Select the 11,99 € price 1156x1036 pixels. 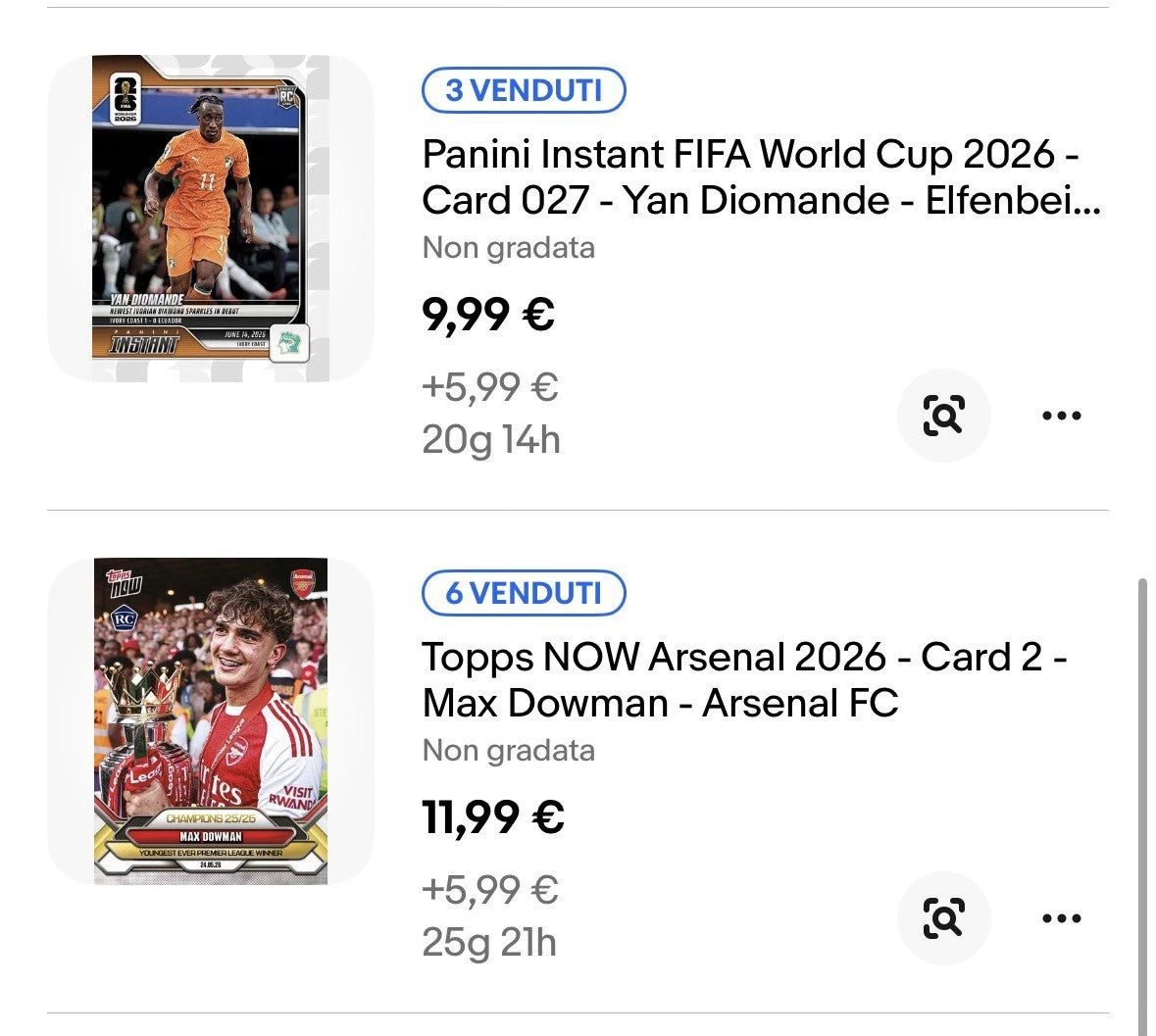[492, 817]
